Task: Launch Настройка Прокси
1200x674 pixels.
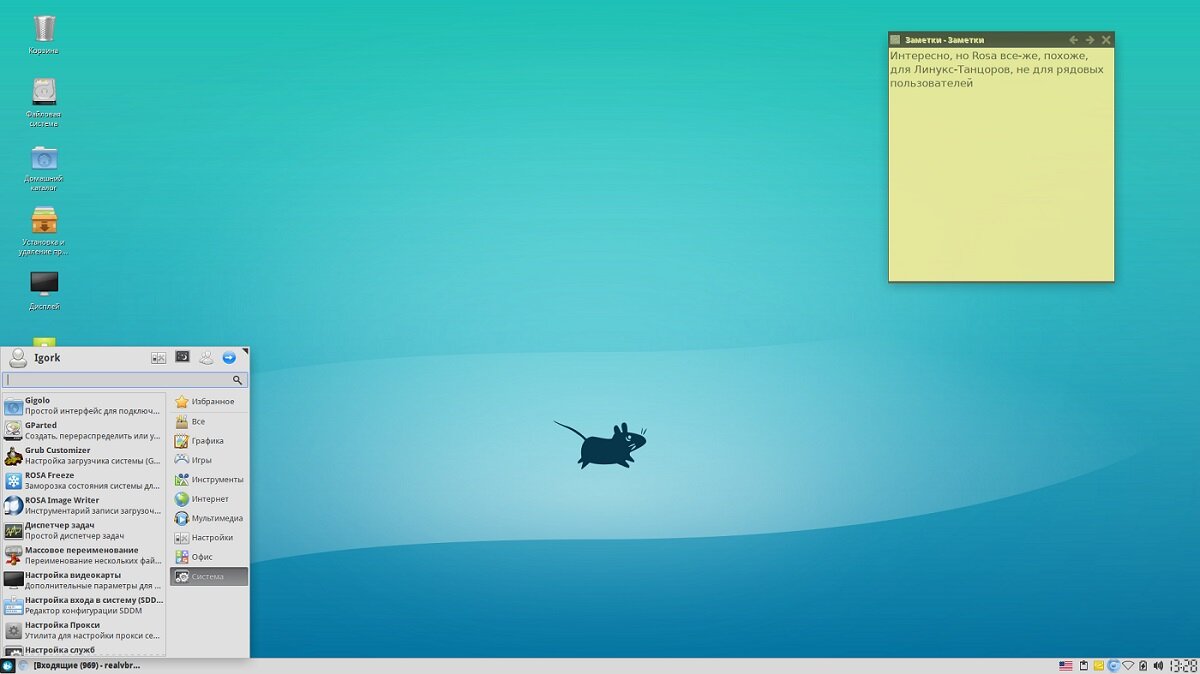Action: tap(83, 630)
